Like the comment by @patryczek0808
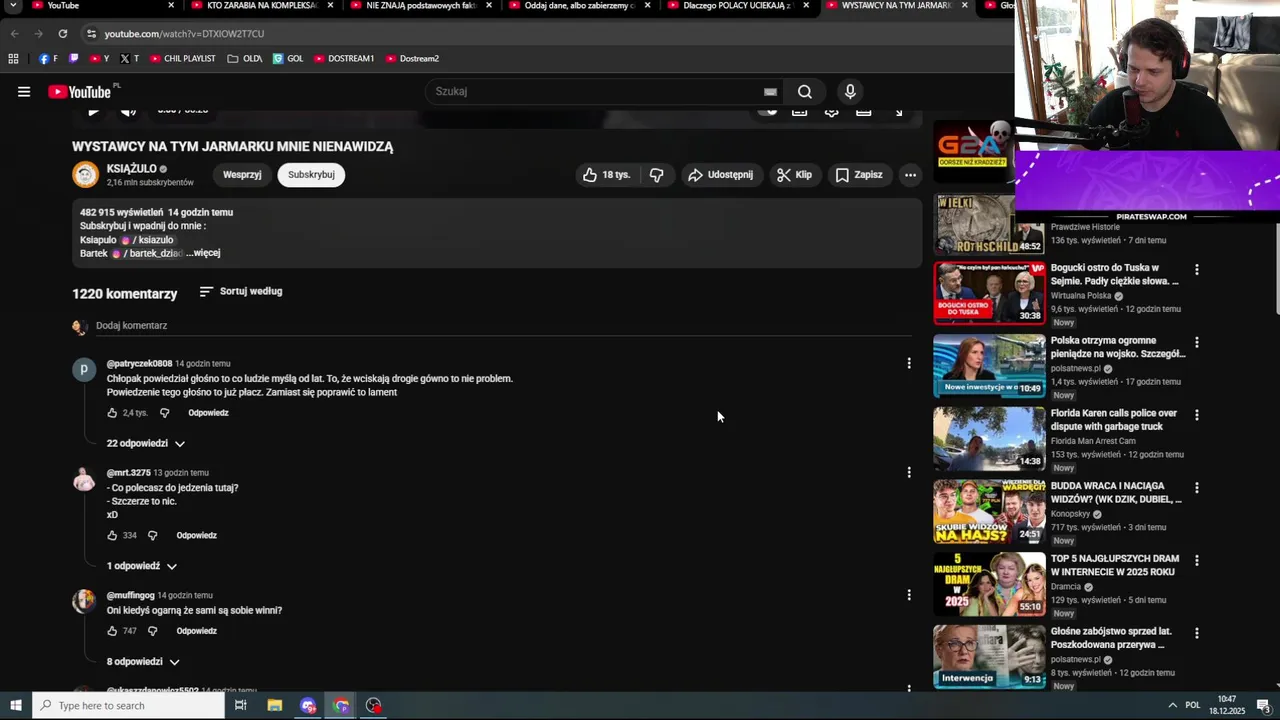Image resolution: width=1280 pixels, height=720 pixels. coord(112,413)
